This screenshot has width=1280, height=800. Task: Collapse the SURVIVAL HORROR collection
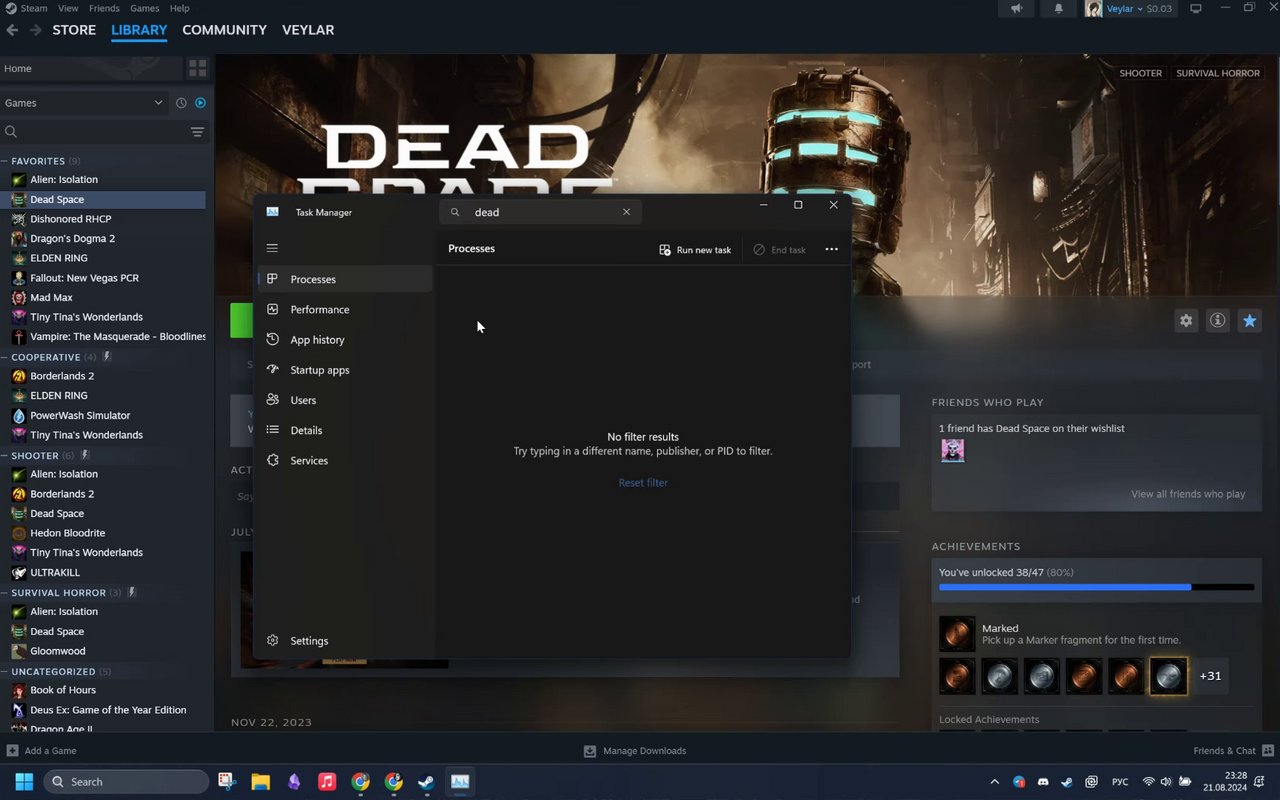pyautogui.click(x=4, y=593)
